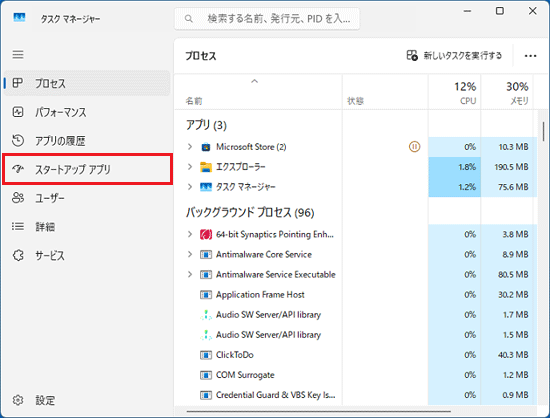This screenshot has width=550, height=418.
Task: Open the three-dot more options menu
Action: (530, 56)
